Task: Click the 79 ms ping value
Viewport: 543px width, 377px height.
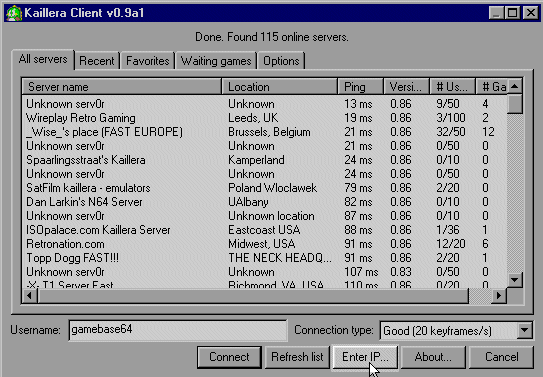Action: 358,188
